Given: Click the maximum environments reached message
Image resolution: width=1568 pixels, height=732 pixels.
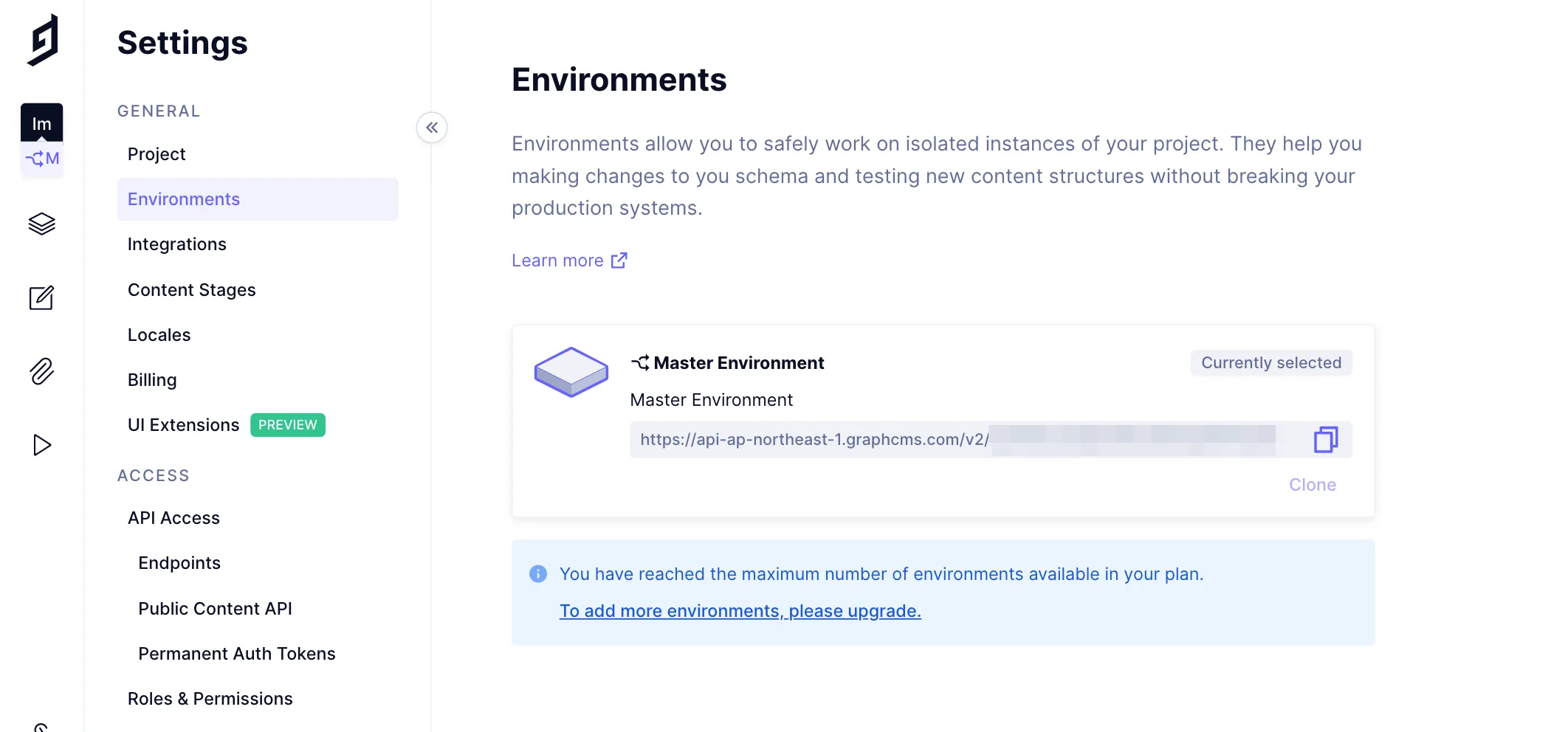Looking at the screenshot, I should click(x=881, y=574).
